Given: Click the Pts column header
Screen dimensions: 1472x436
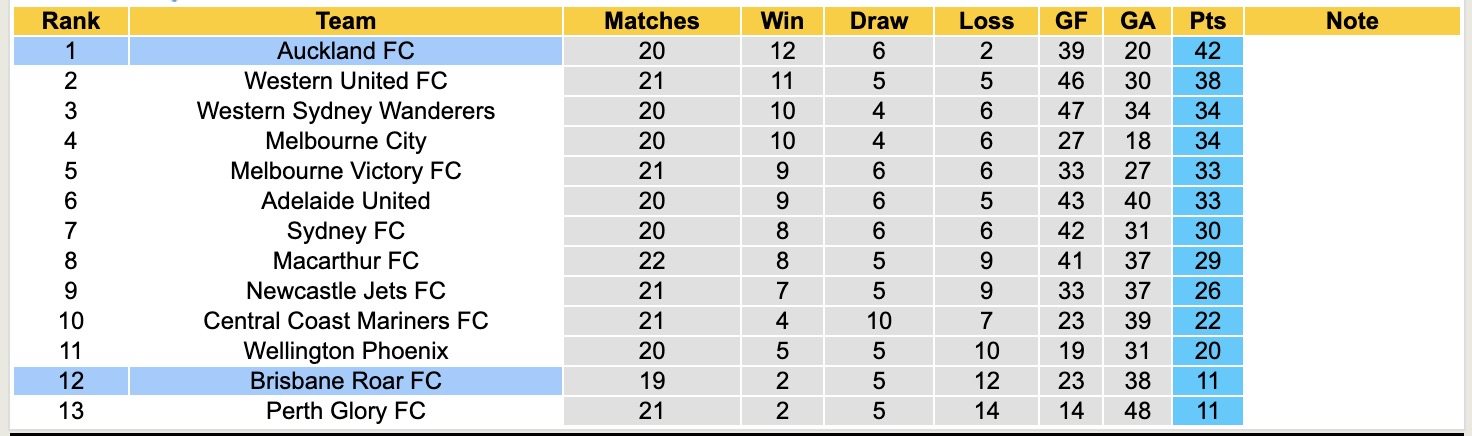Looking at the screenshot, I should coord(1207,21).
